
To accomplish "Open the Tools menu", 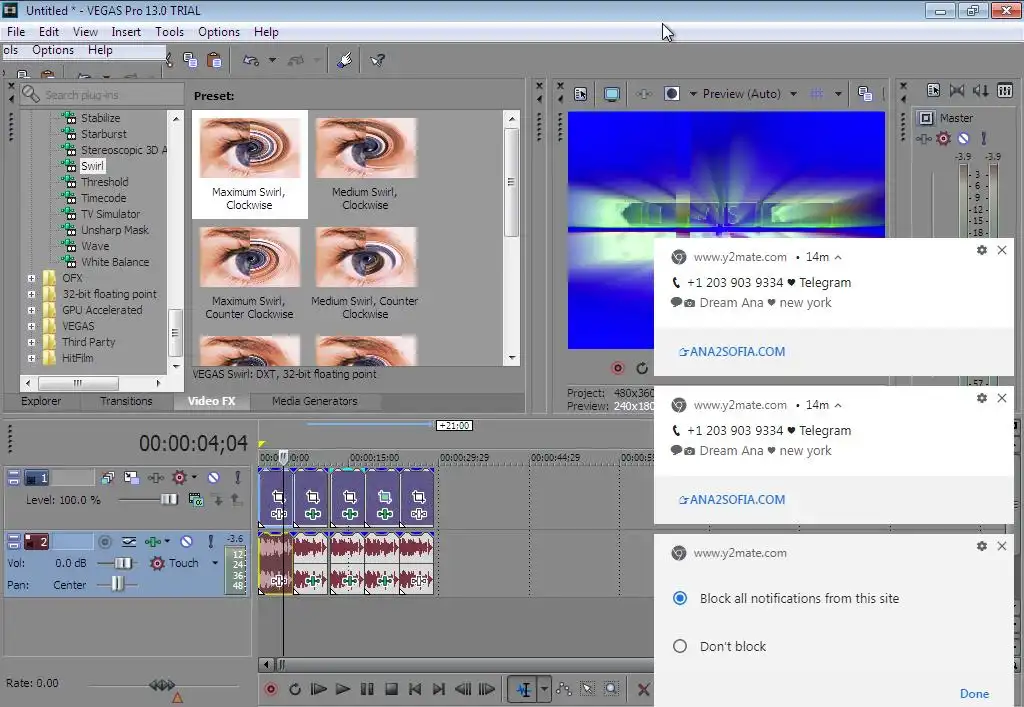I will tap(169, 31).
